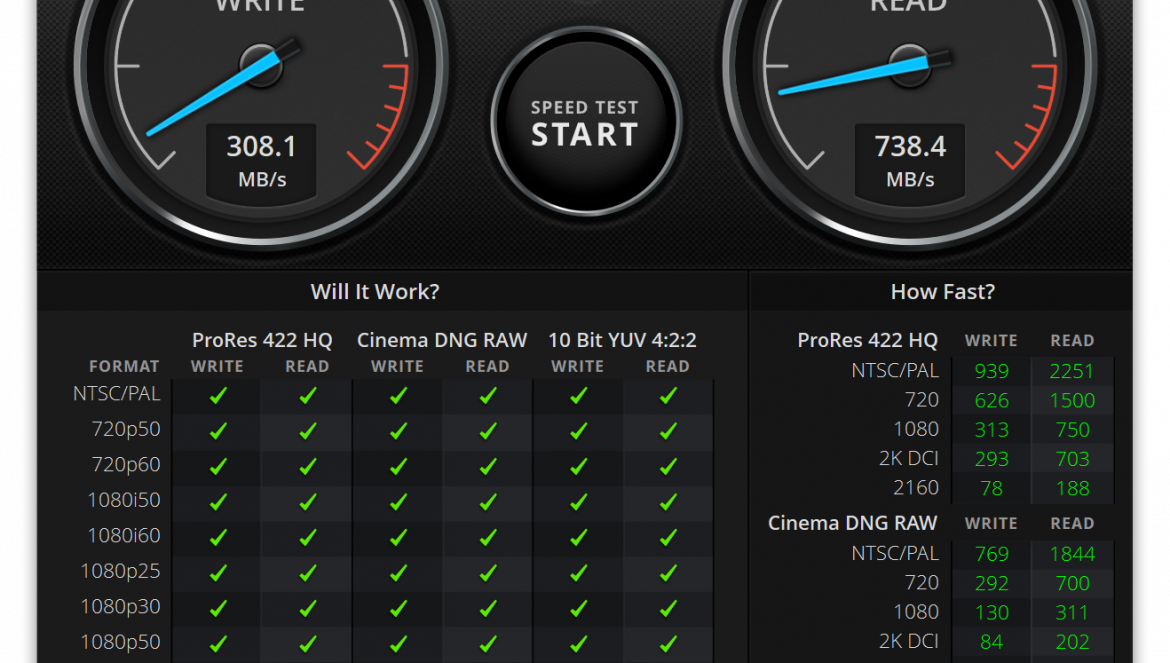Click 1080i50 10 Bit YUV write checkmark
Viewport: 1170px width, 663px height.
click(578, 503)
